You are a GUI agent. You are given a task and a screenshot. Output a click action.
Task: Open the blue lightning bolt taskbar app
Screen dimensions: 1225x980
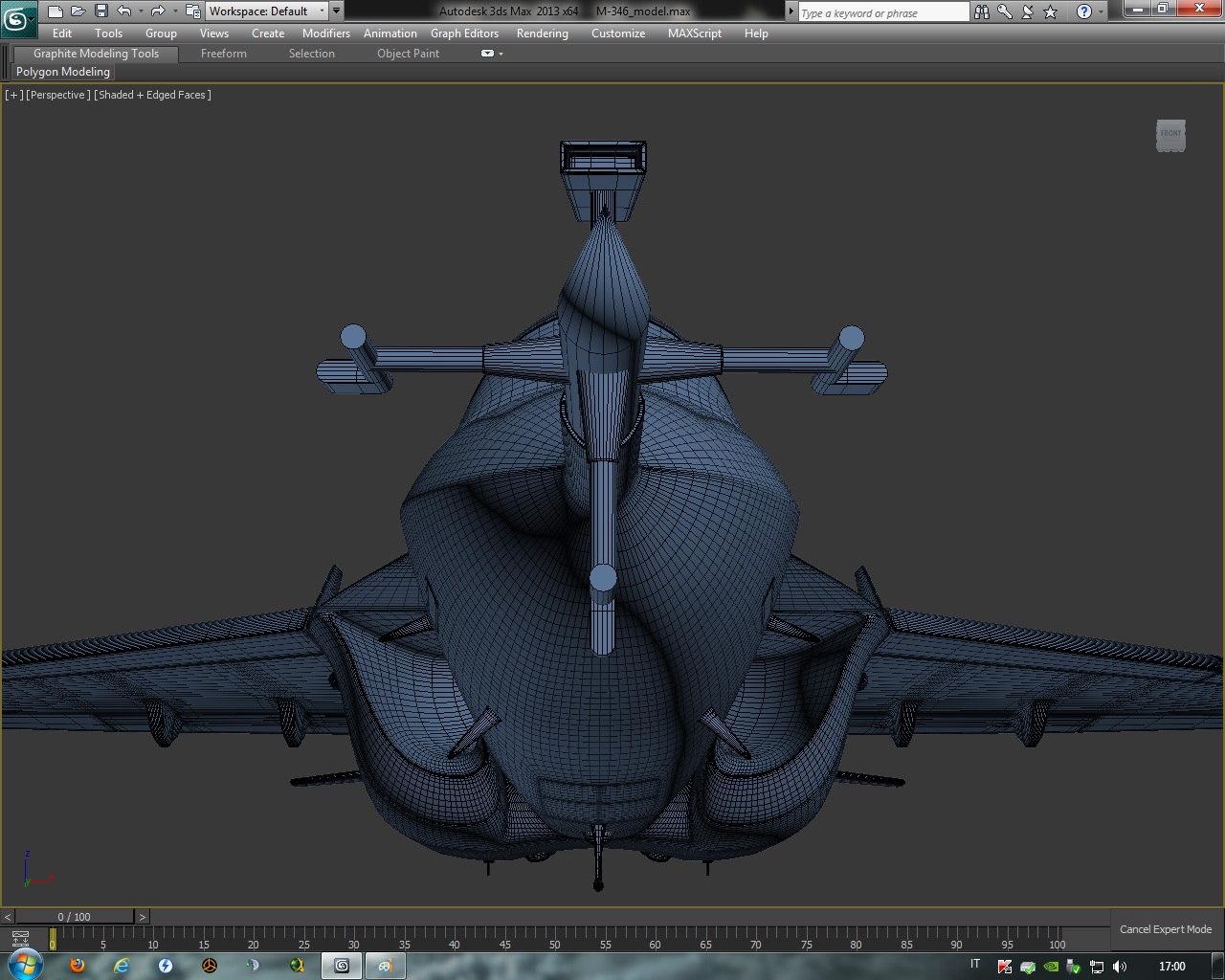[166, 966]
